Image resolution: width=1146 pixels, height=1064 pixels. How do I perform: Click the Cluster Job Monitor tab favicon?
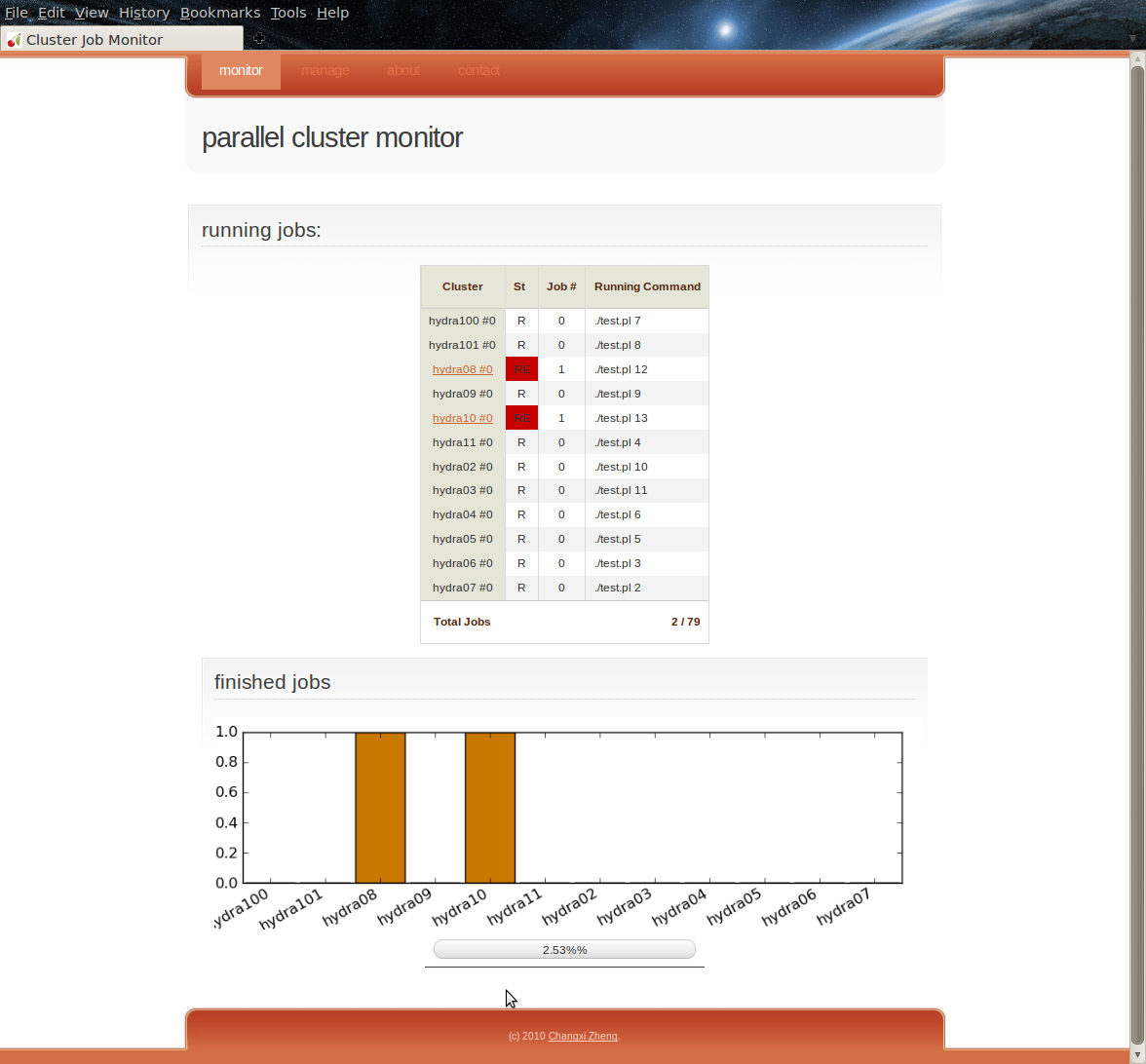14,40
